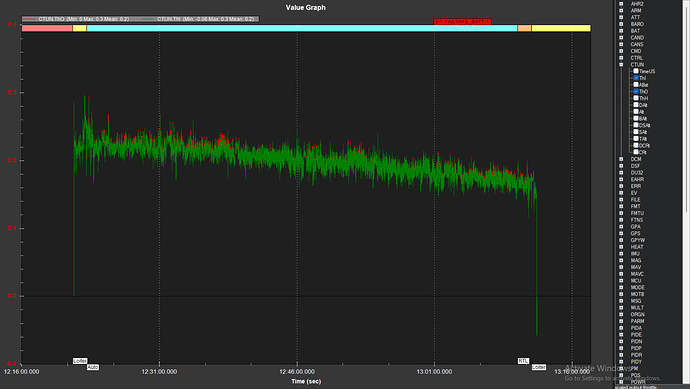
Task: Uncheck the ThO checkbox under CTUN
Action: tap(636, 92)
